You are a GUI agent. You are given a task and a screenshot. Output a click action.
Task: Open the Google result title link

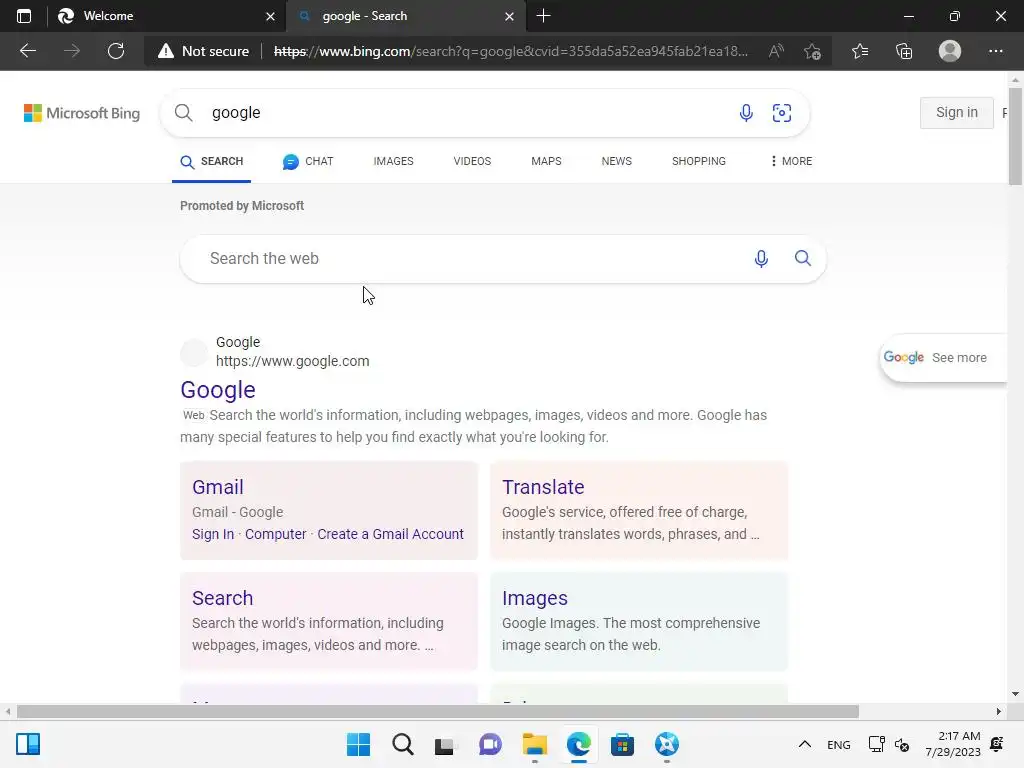218,390
